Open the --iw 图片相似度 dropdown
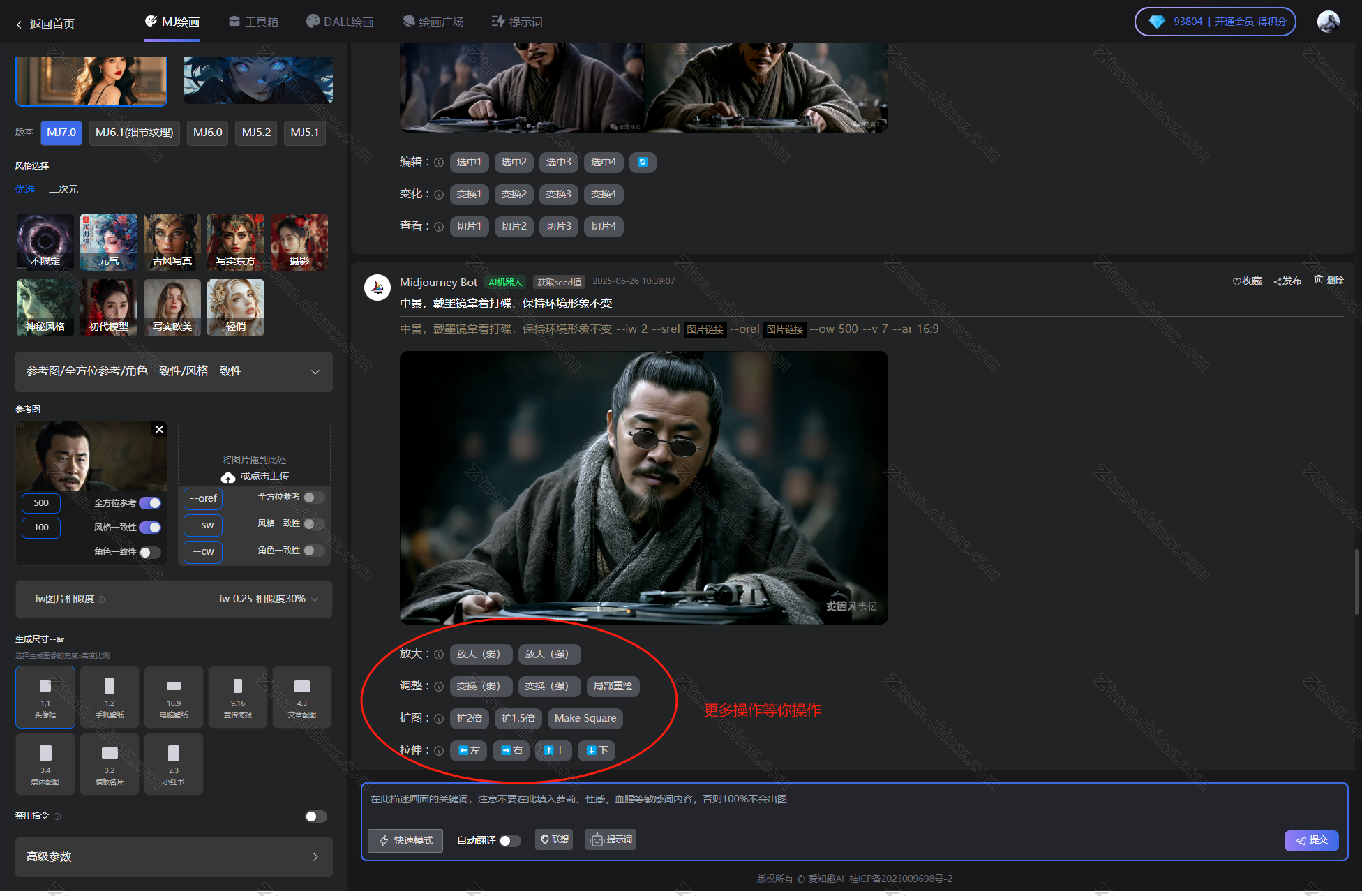The width and height of the screenshot is (1362, 896). pos(174,599)
